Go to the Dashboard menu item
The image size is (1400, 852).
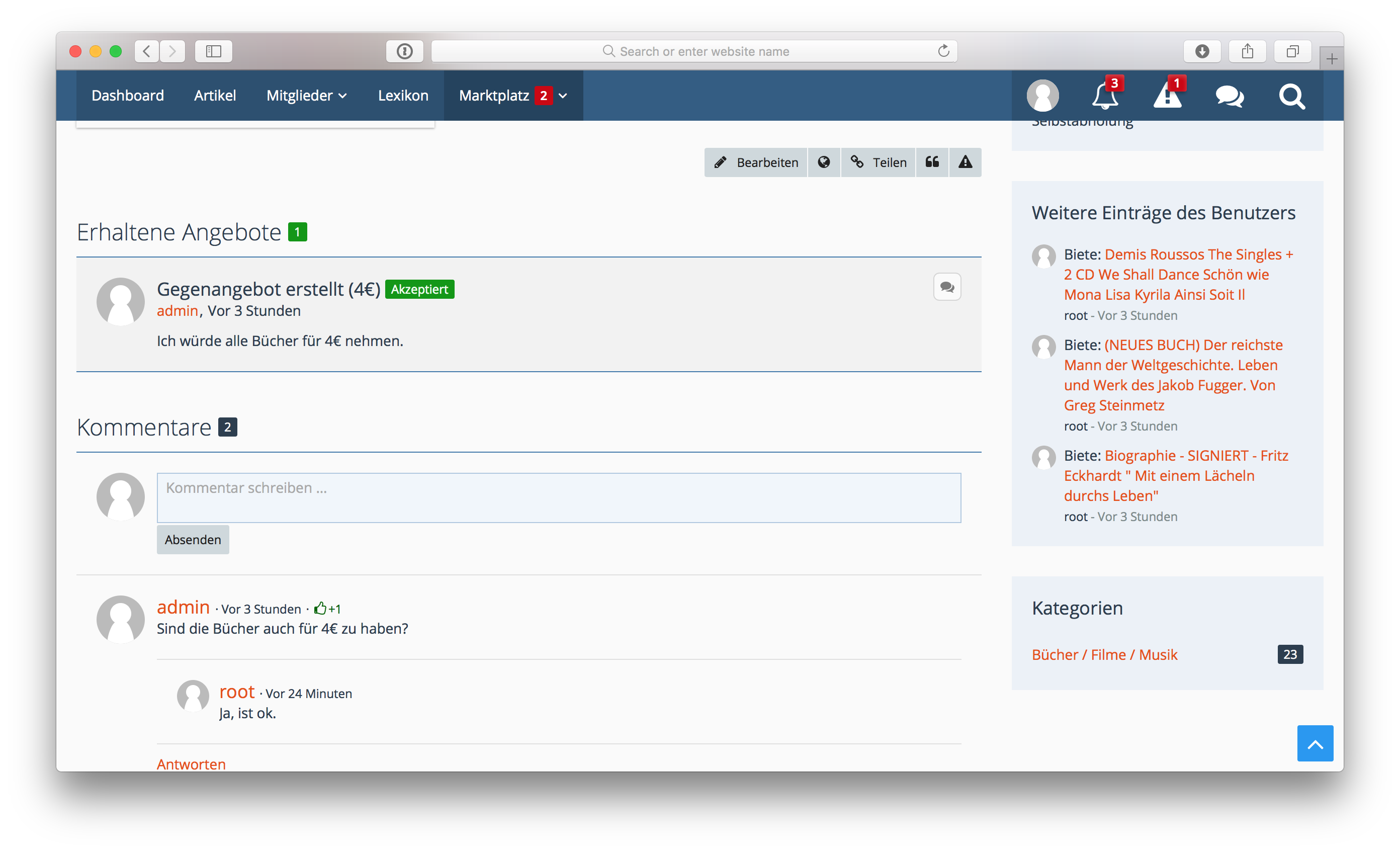[x=128, y=96]
